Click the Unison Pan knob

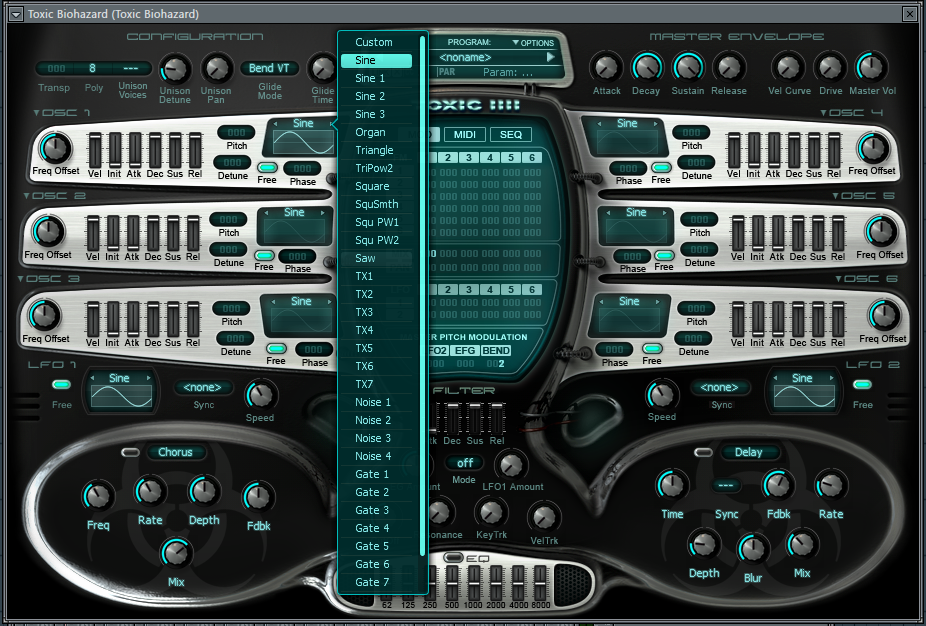[x=217, y=69]
